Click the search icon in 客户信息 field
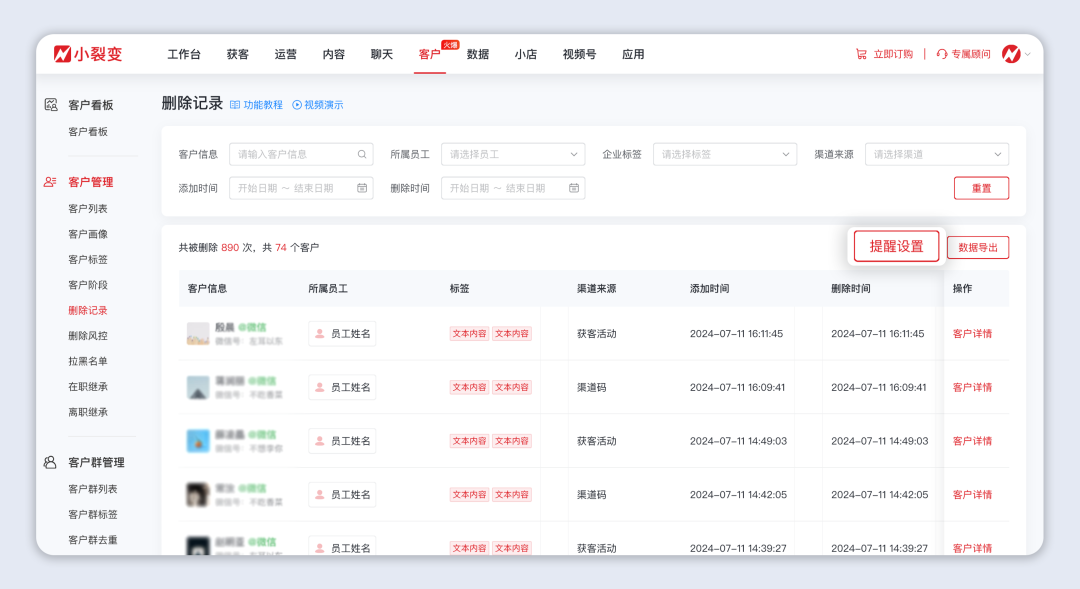 click(x=361, y=154)
